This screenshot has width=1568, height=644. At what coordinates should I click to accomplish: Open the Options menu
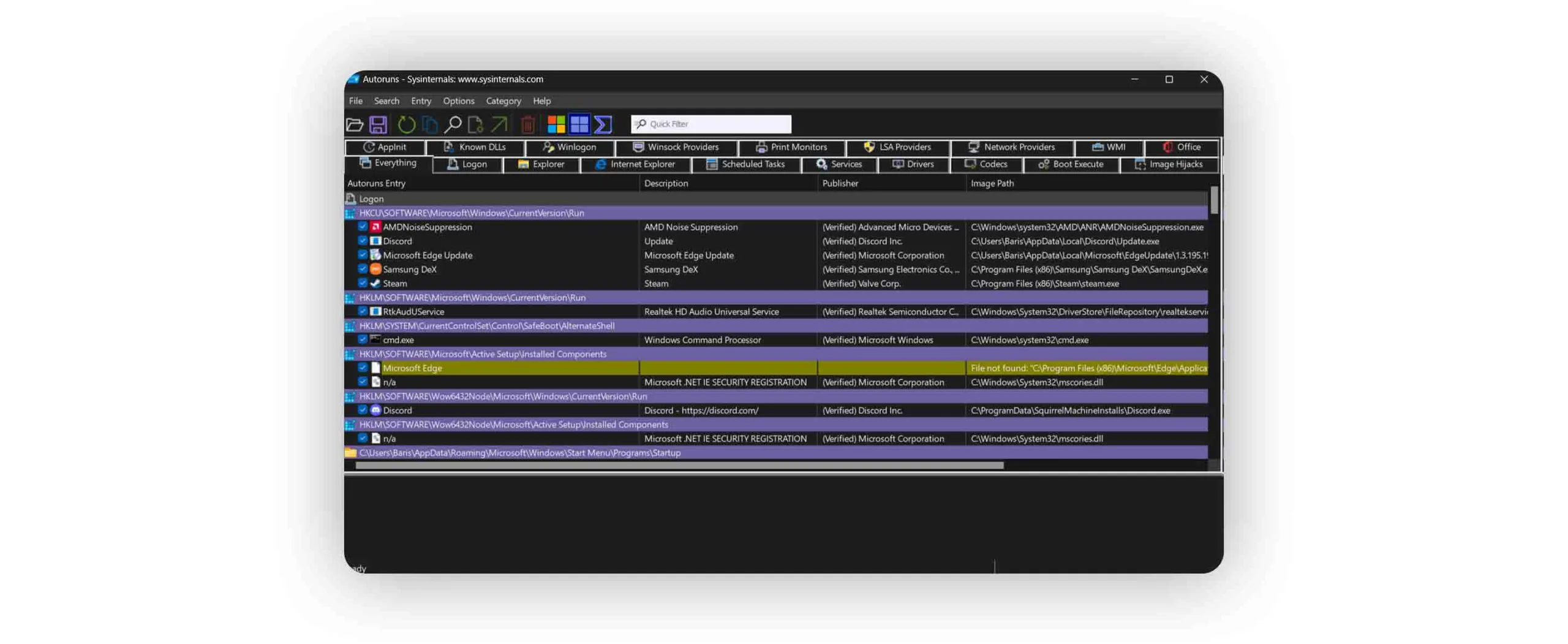[x=458, y=101]
